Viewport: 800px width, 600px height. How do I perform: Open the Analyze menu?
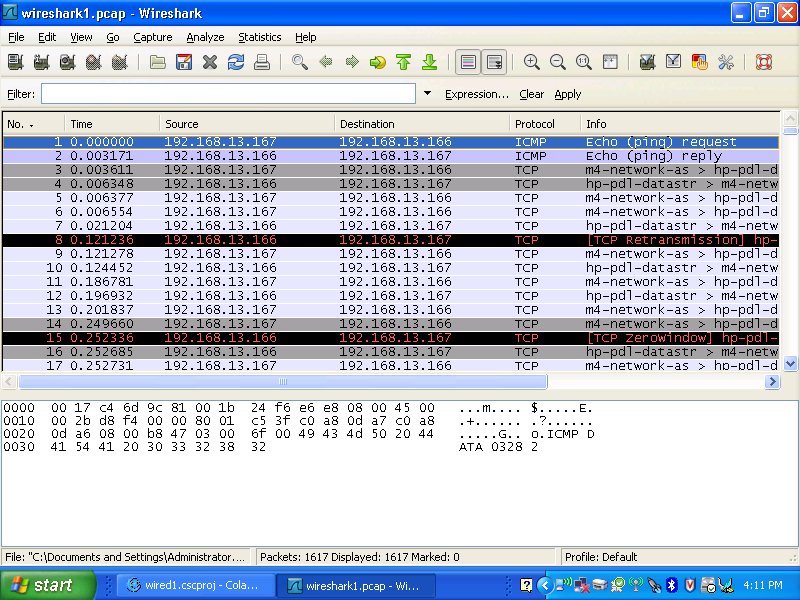coord(205,37)
